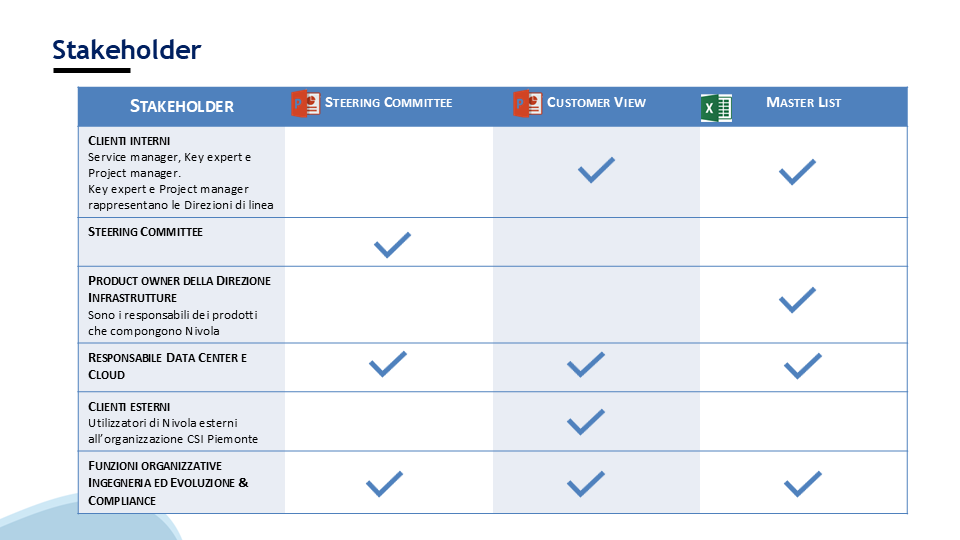
Task: Click the Master List header text
Action: pos(803,102)
